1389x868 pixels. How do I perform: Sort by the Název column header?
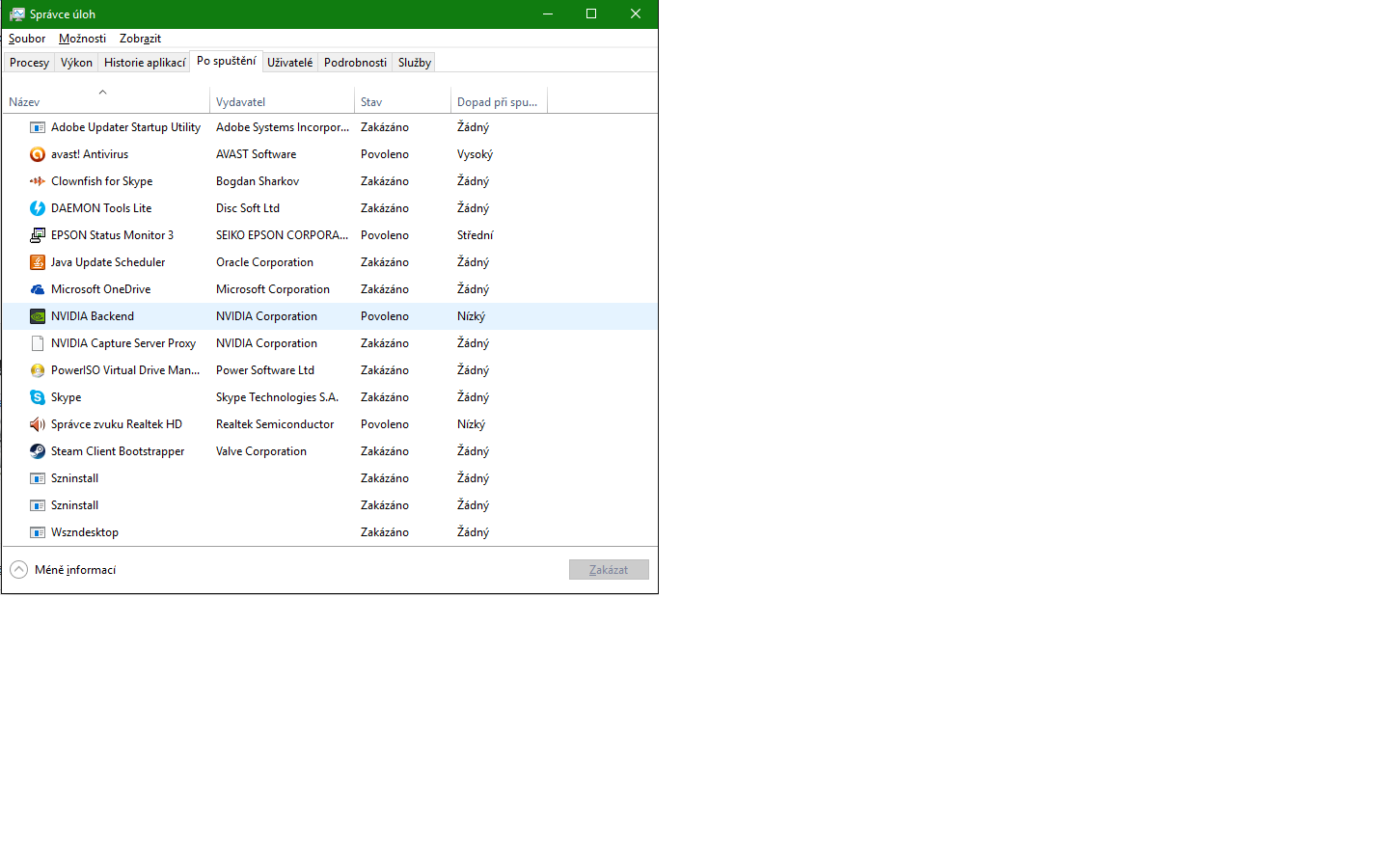coord(106,101)
